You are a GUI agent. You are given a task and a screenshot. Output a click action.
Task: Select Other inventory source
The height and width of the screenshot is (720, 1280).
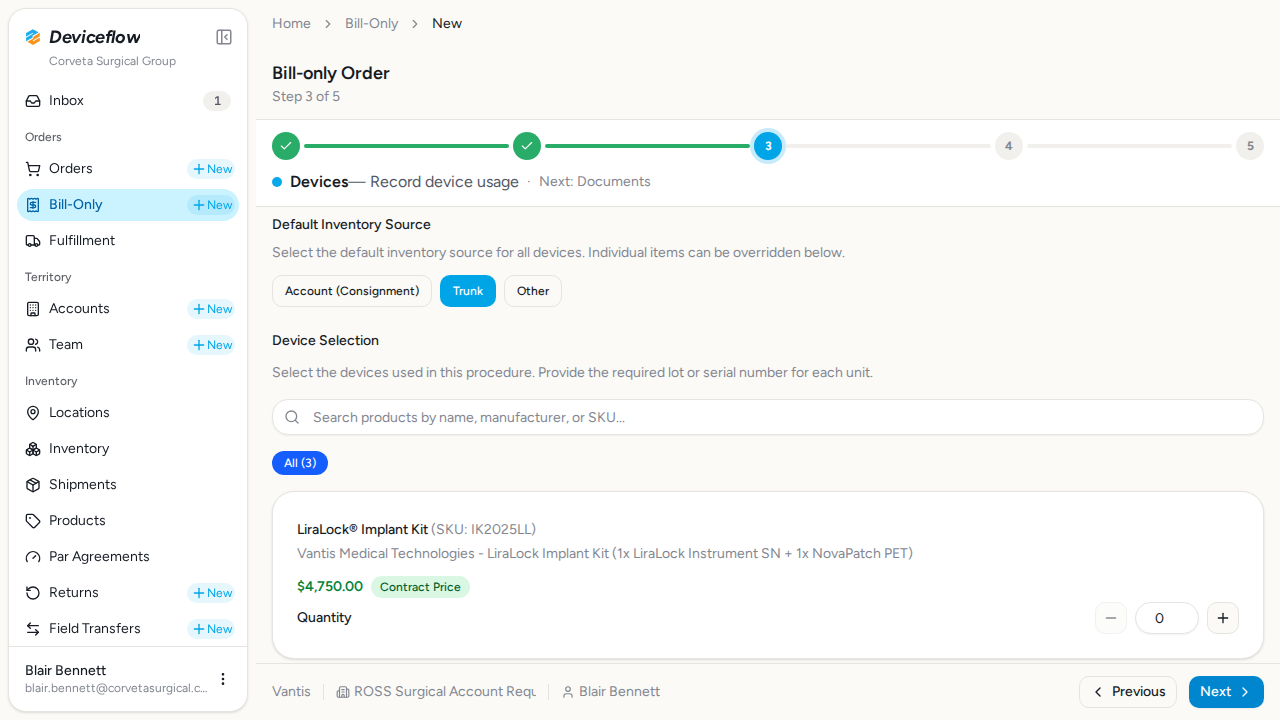(x=533, y=291)
